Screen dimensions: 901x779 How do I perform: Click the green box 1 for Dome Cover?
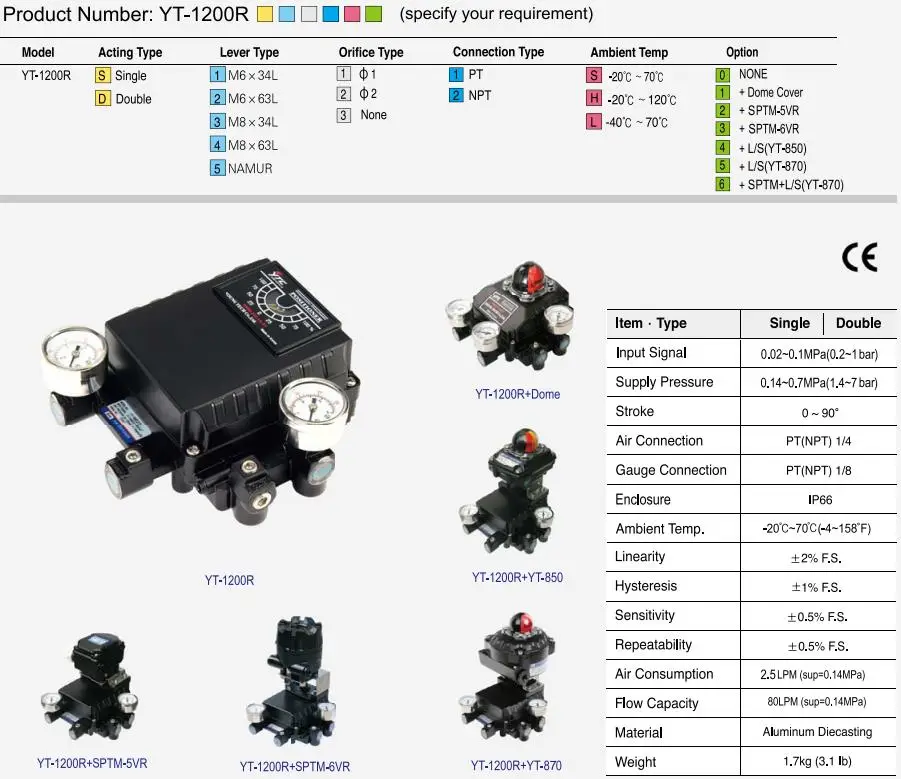(722, 92)
